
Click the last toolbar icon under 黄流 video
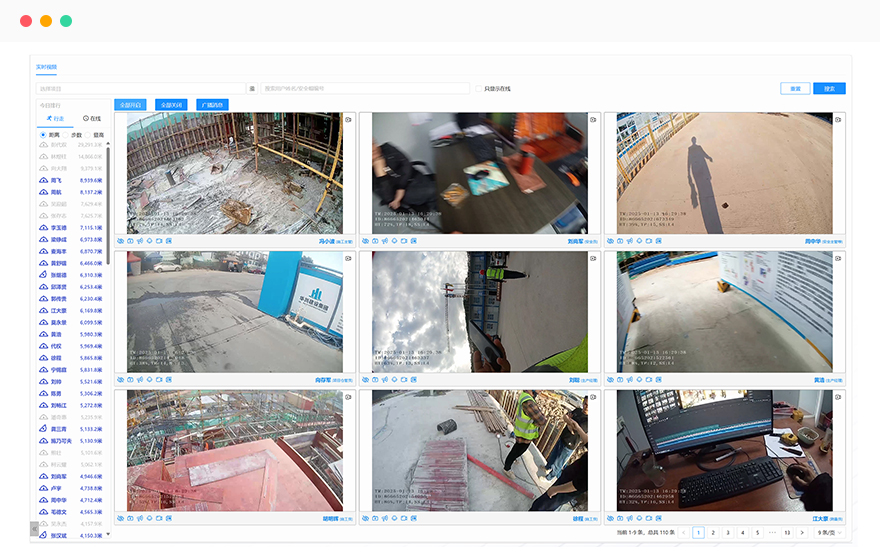[657, 380]
